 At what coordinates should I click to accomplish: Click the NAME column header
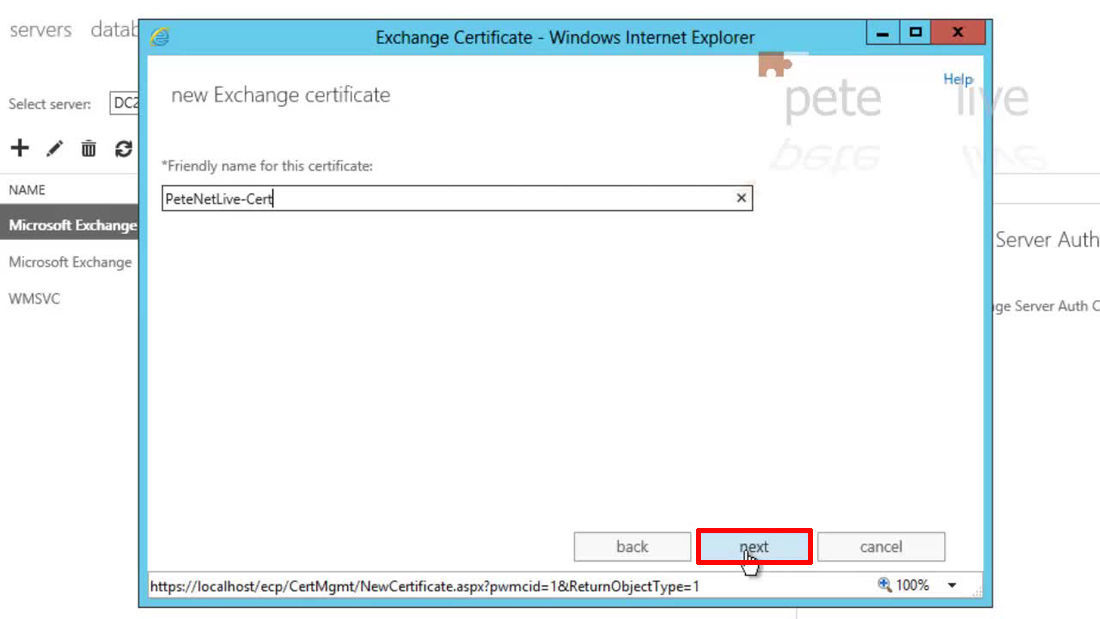pos(27,190)
